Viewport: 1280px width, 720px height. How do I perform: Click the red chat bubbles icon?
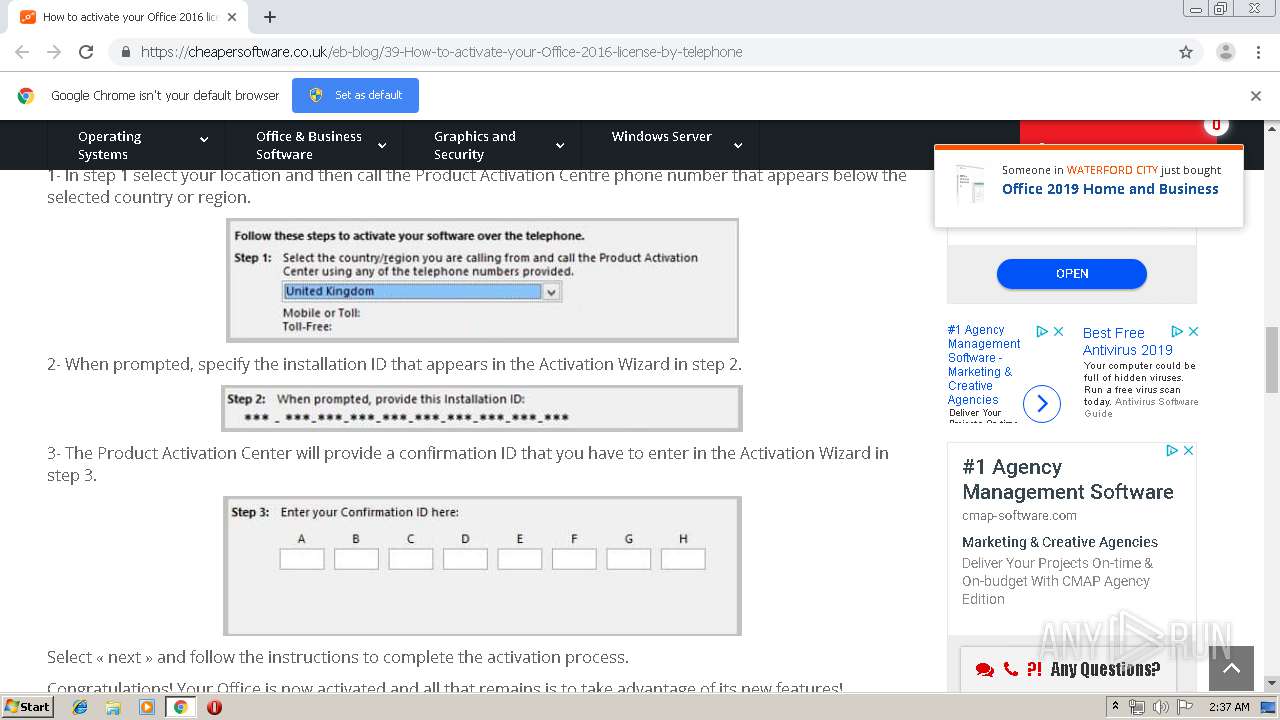[985, 670]
